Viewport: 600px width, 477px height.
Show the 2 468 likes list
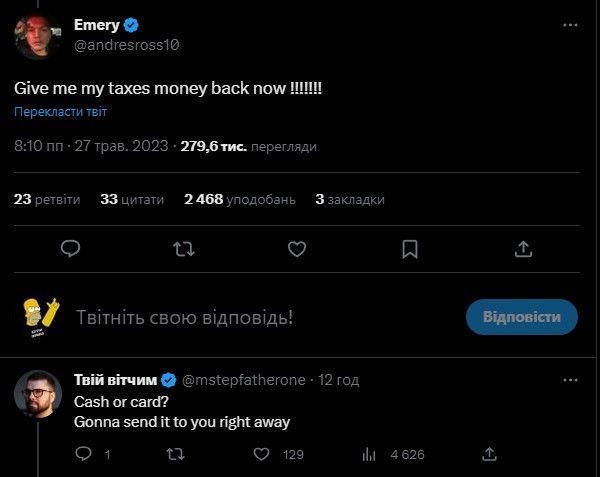click(239, 199)
